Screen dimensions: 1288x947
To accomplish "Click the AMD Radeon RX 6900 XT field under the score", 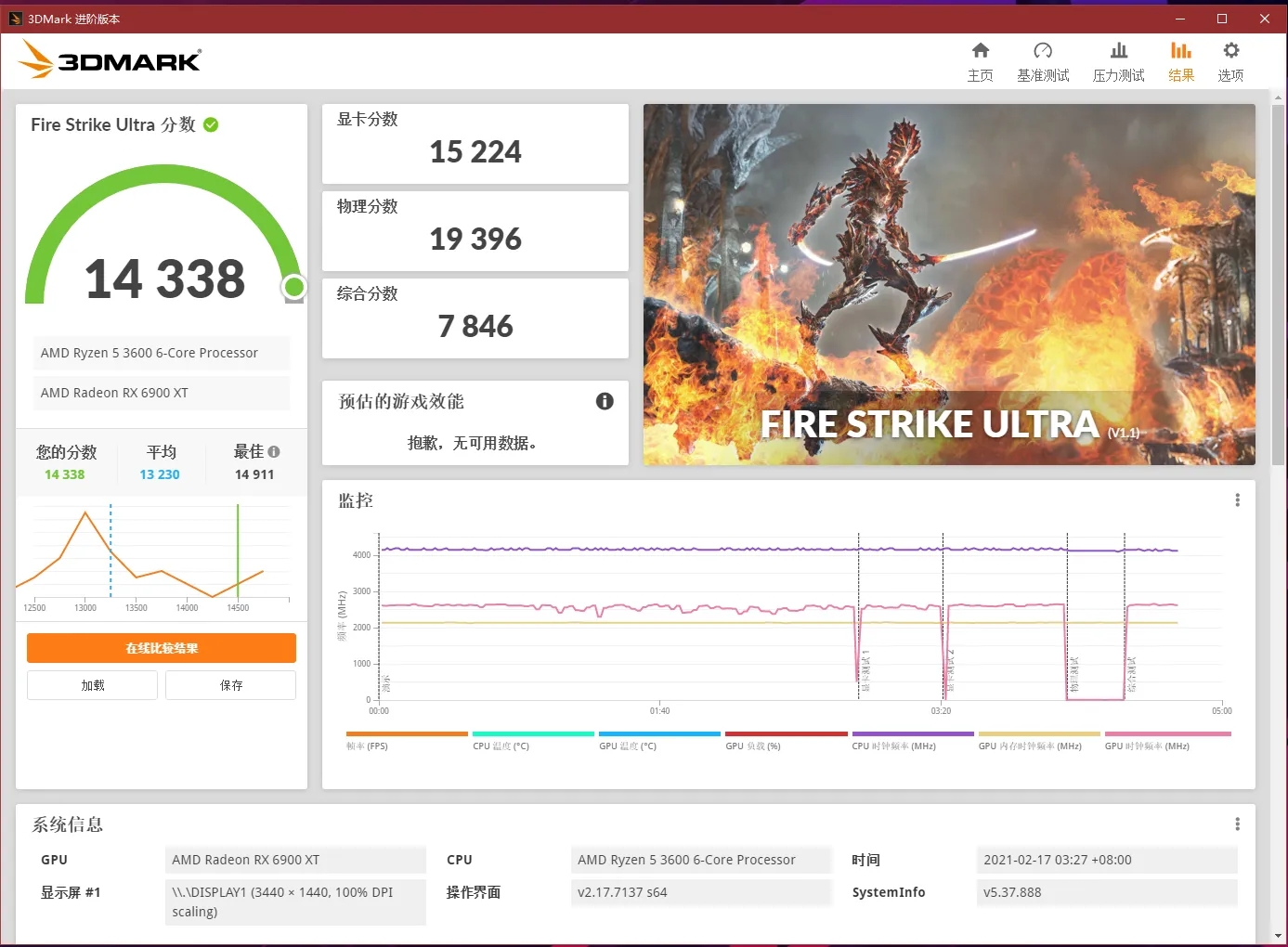I will [162, 393].
